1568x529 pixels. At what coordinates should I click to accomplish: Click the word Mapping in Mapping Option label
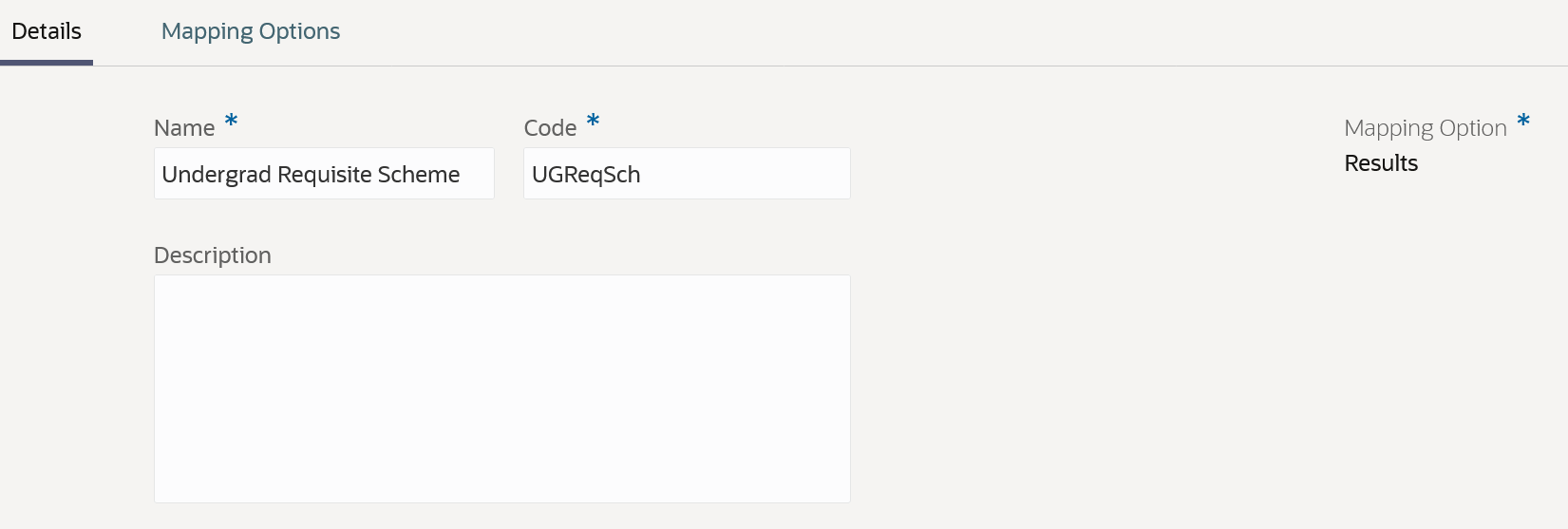click(1387, 128)
